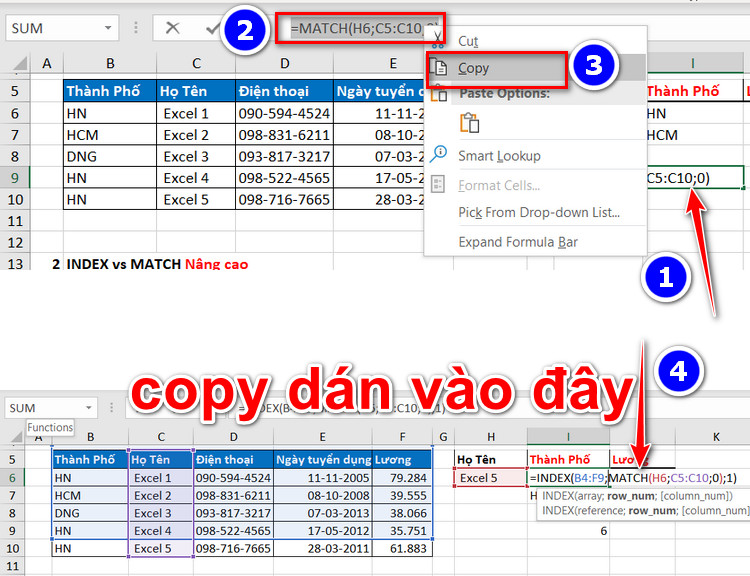The image size is (750, 576).
Task: Click cell '098-831-6211' in top table
Action: (284, 135)
